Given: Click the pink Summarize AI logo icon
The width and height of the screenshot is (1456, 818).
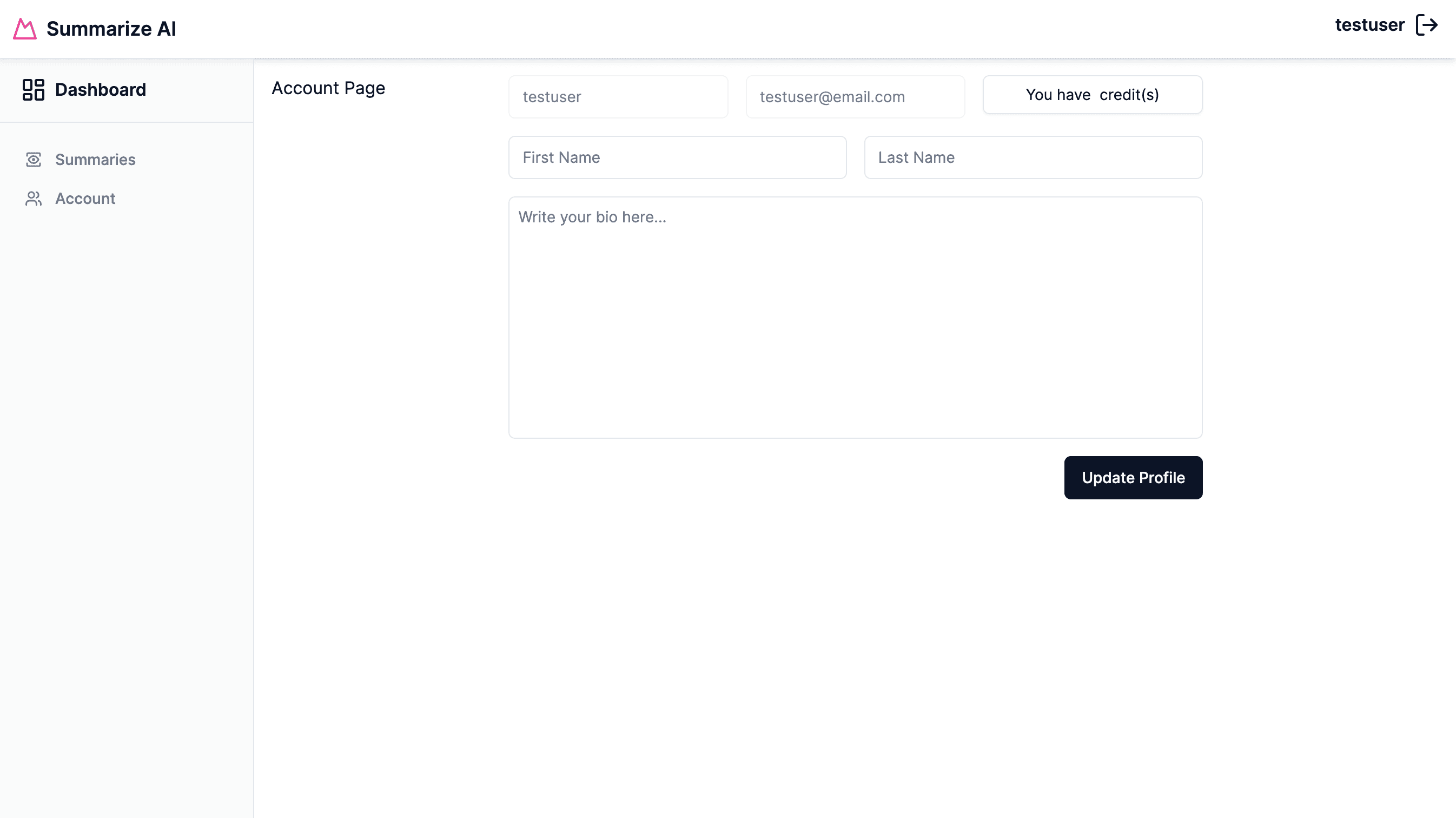Looking at the screenshot, I should click(25, 29).
